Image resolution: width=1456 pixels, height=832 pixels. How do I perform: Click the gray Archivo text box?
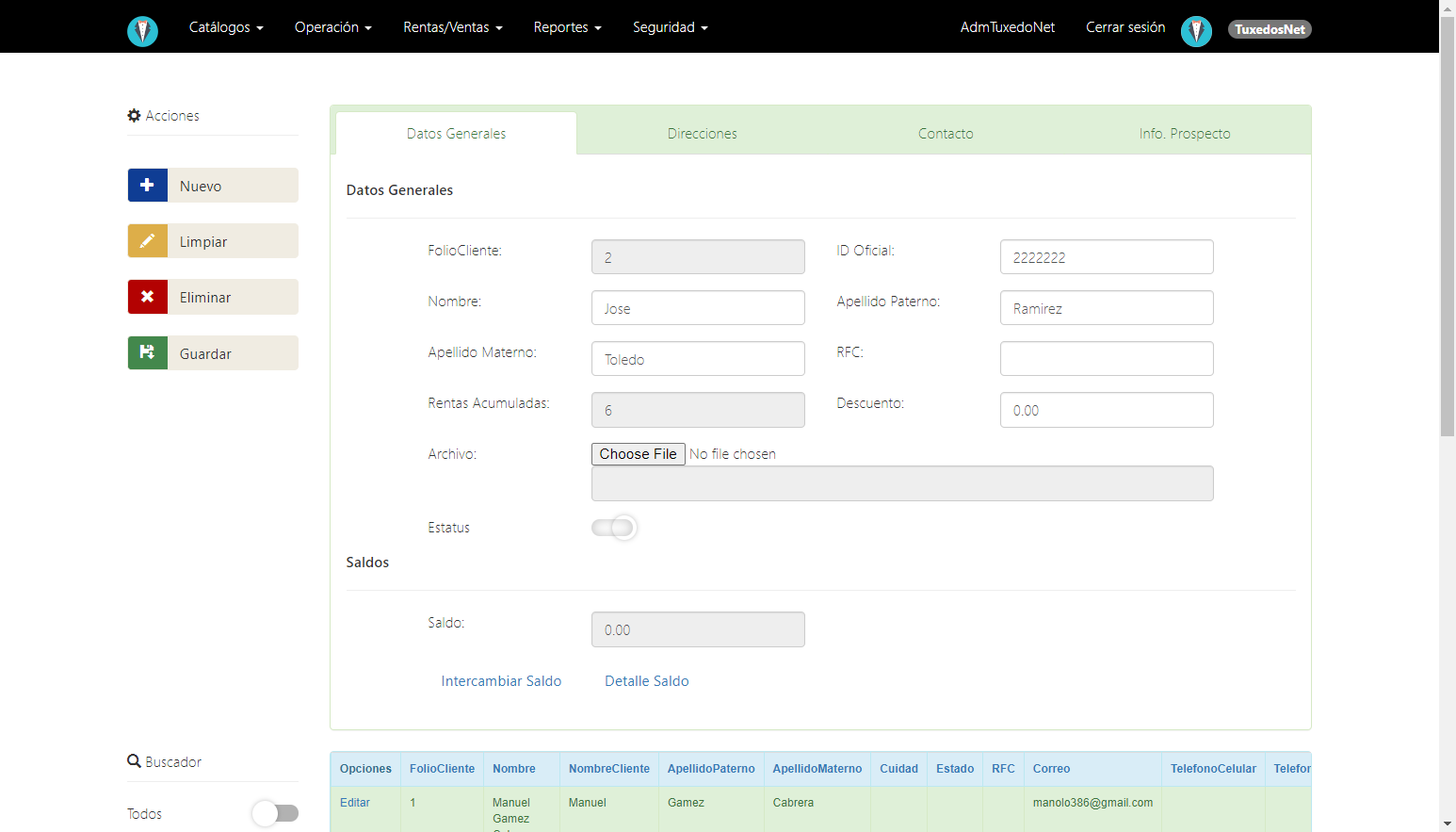902,483
